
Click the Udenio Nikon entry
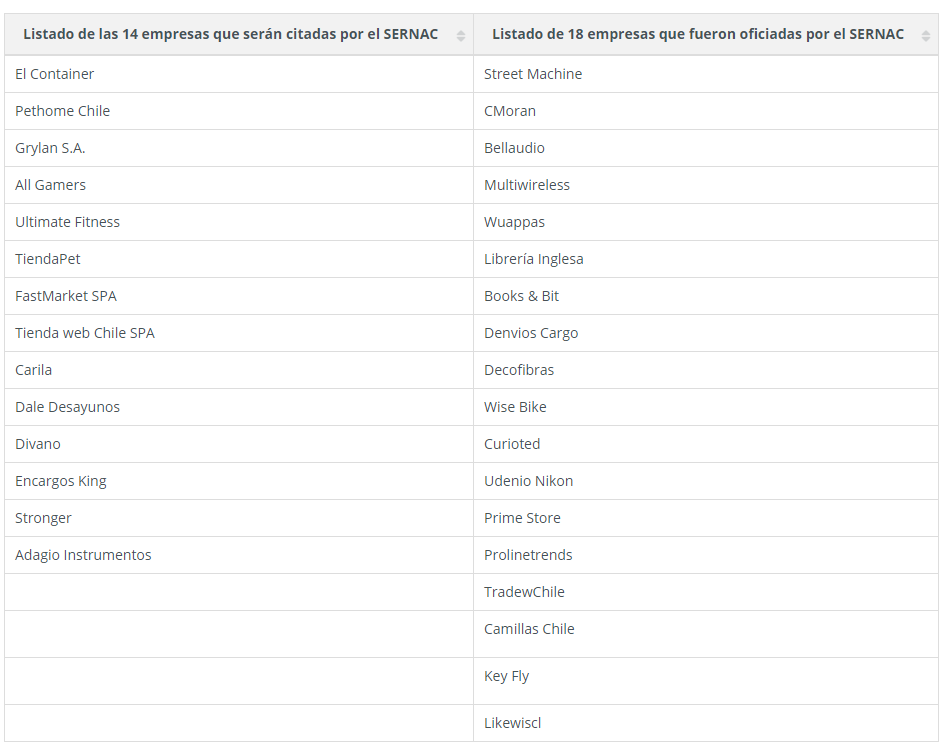coord(528,481)
